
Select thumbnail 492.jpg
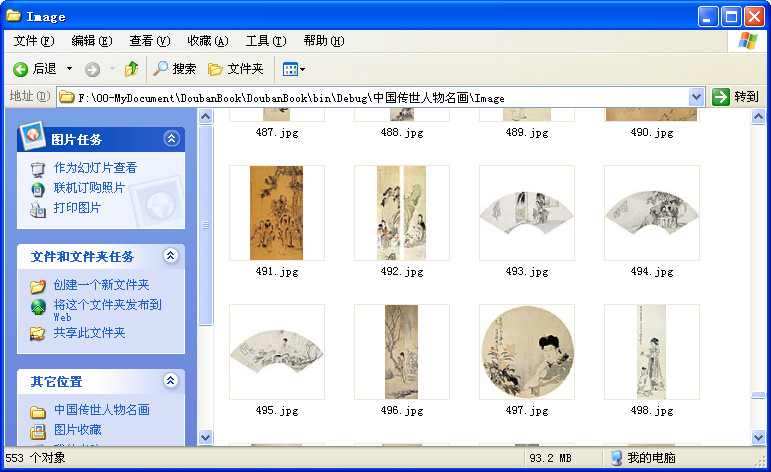(402, 212)
